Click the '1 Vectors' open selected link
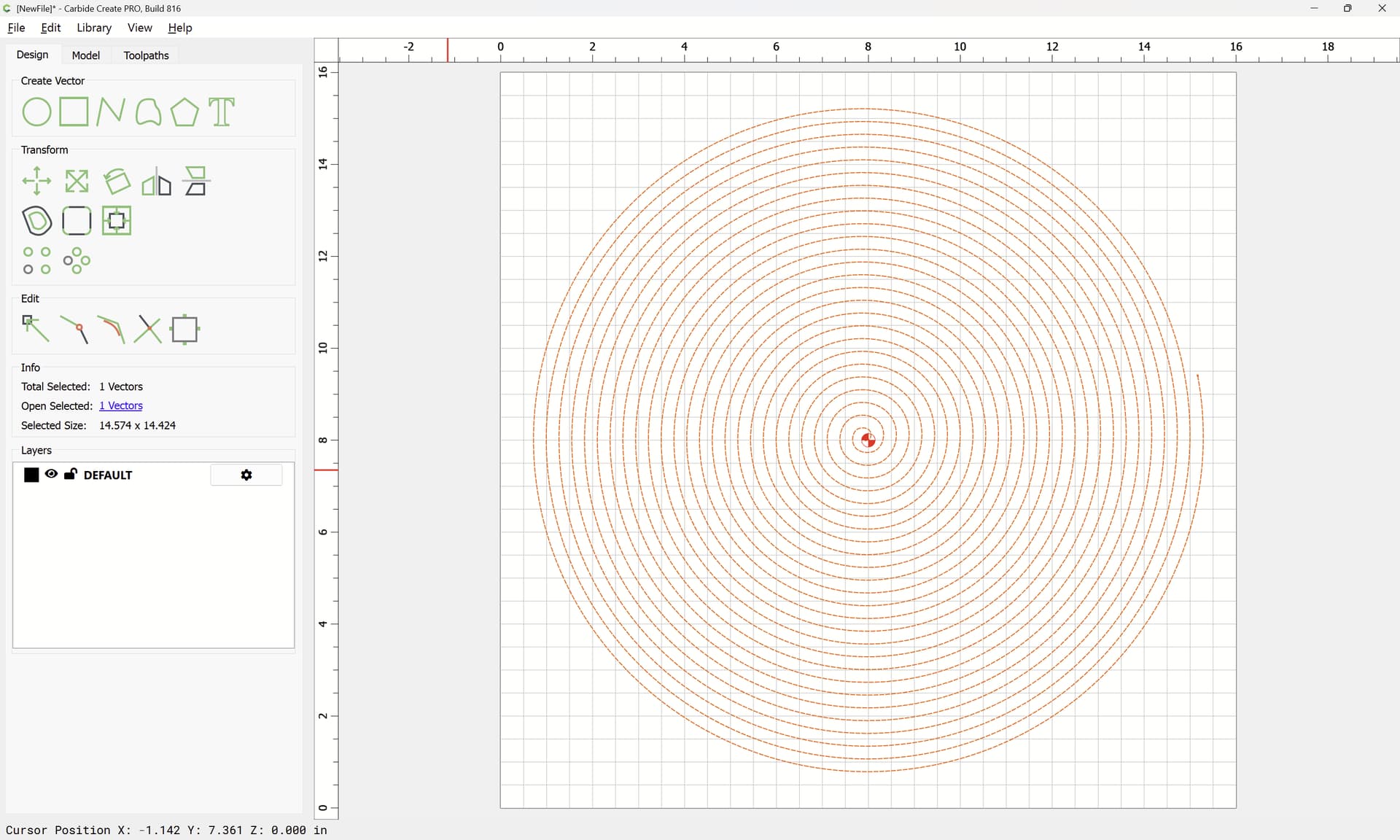Image resolution: width=1400 pixels, height=840 pixels. pyautogui.click(x=121, y=406)
